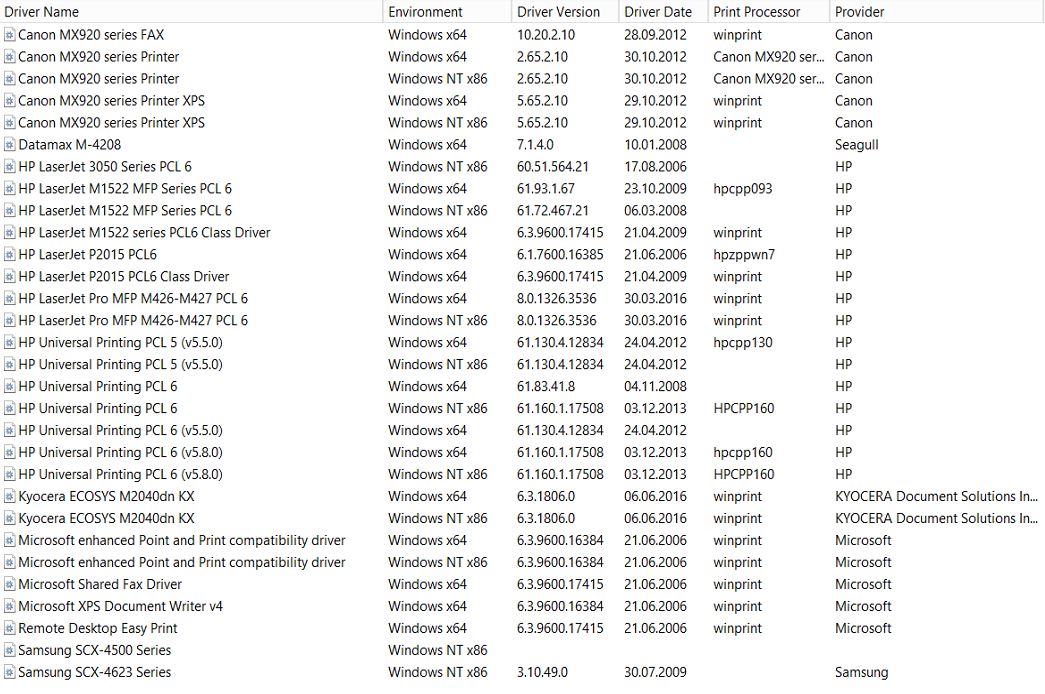This screenshot has height=694, width=1045.
Task: Click the Seagull provider cell
Action: tap(856, 145)
